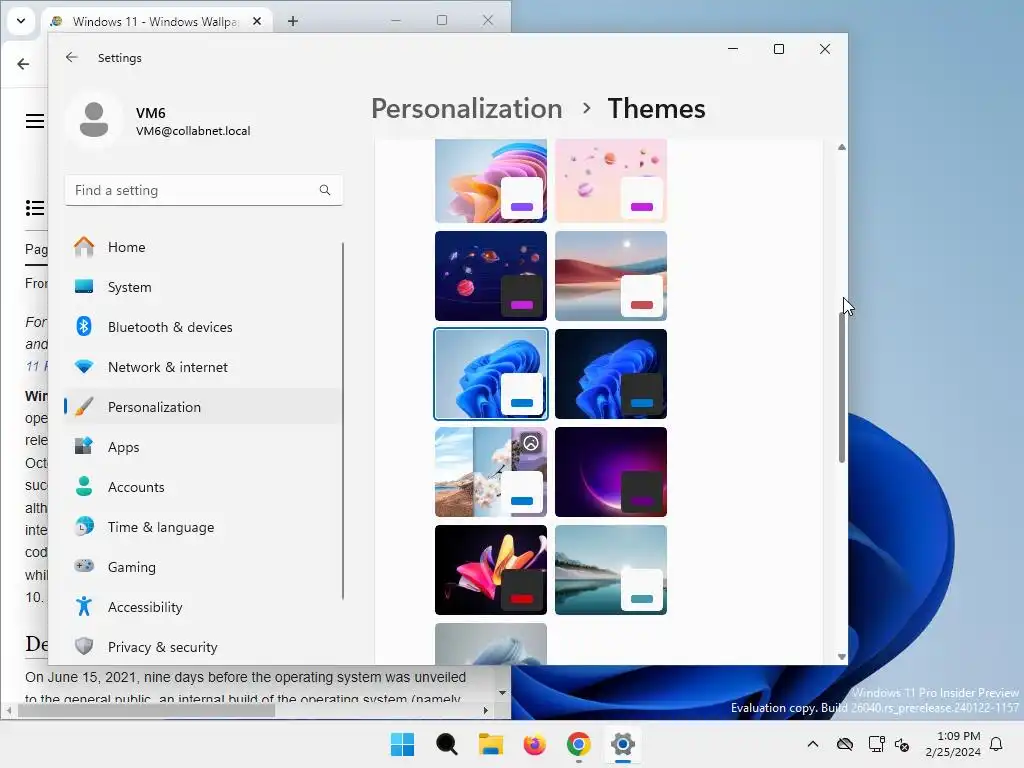Open Time & language settings
The image size is (1024, 768).
pos(202,527)
